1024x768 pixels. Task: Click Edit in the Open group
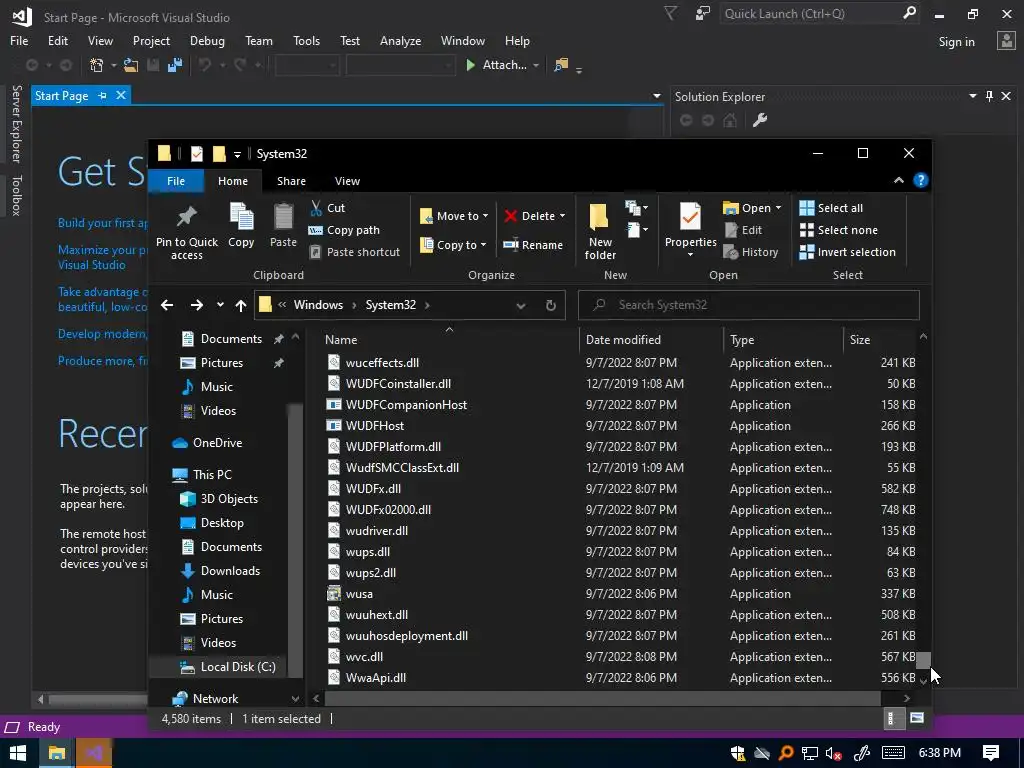(x=743, y=230)
